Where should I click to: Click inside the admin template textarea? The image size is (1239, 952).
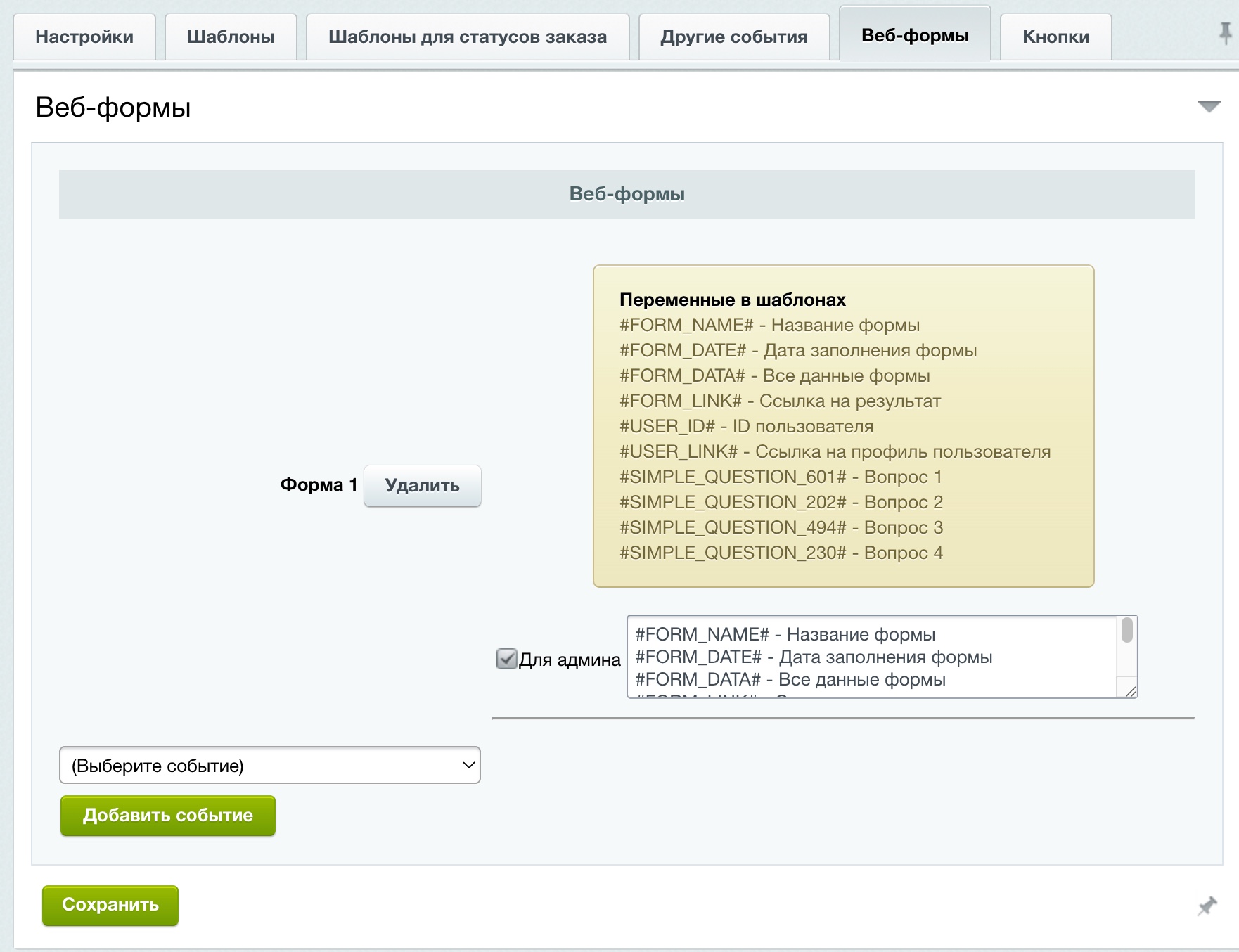pyautogui.click(x=872, y=657)
